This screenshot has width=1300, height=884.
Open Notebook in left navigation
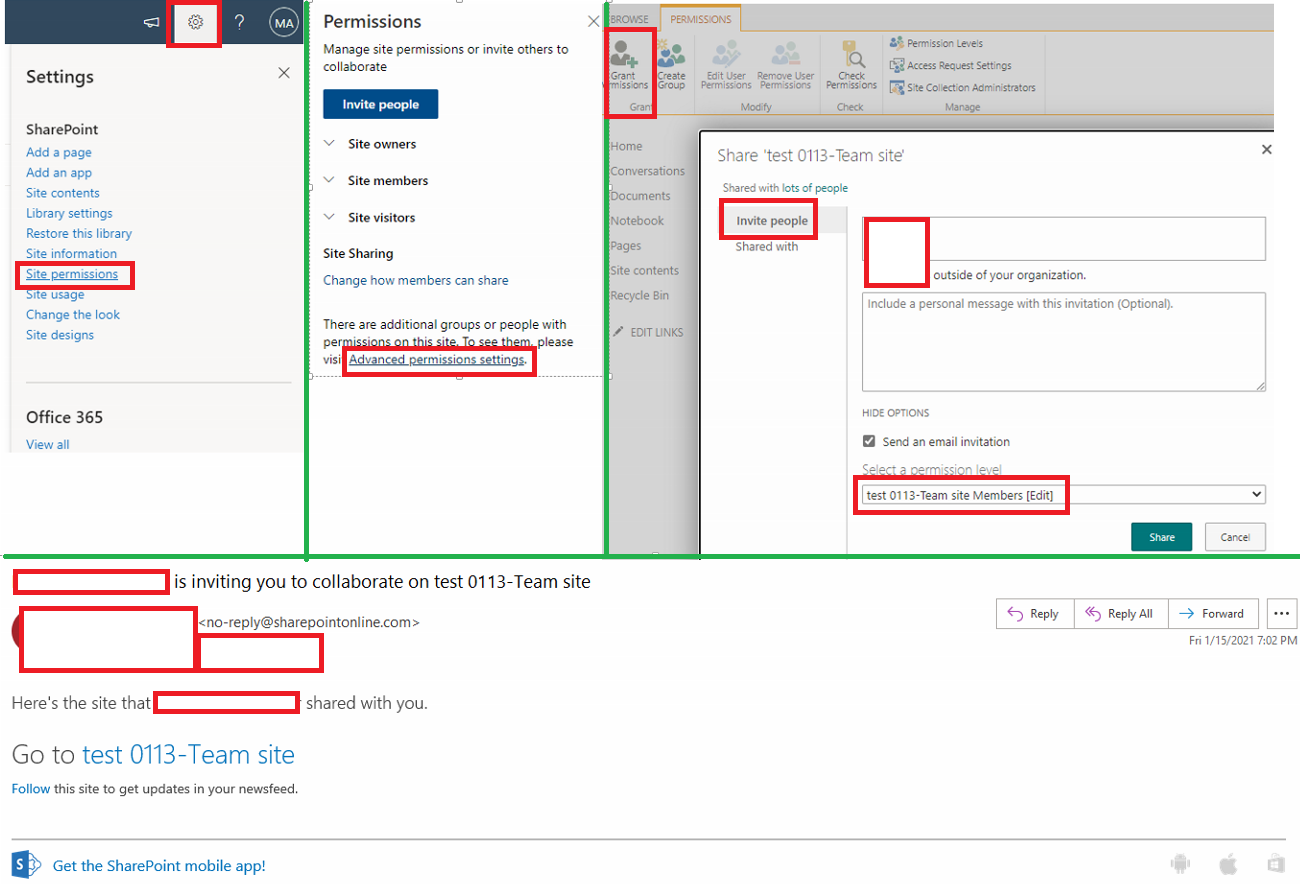(x=637, y=221)
